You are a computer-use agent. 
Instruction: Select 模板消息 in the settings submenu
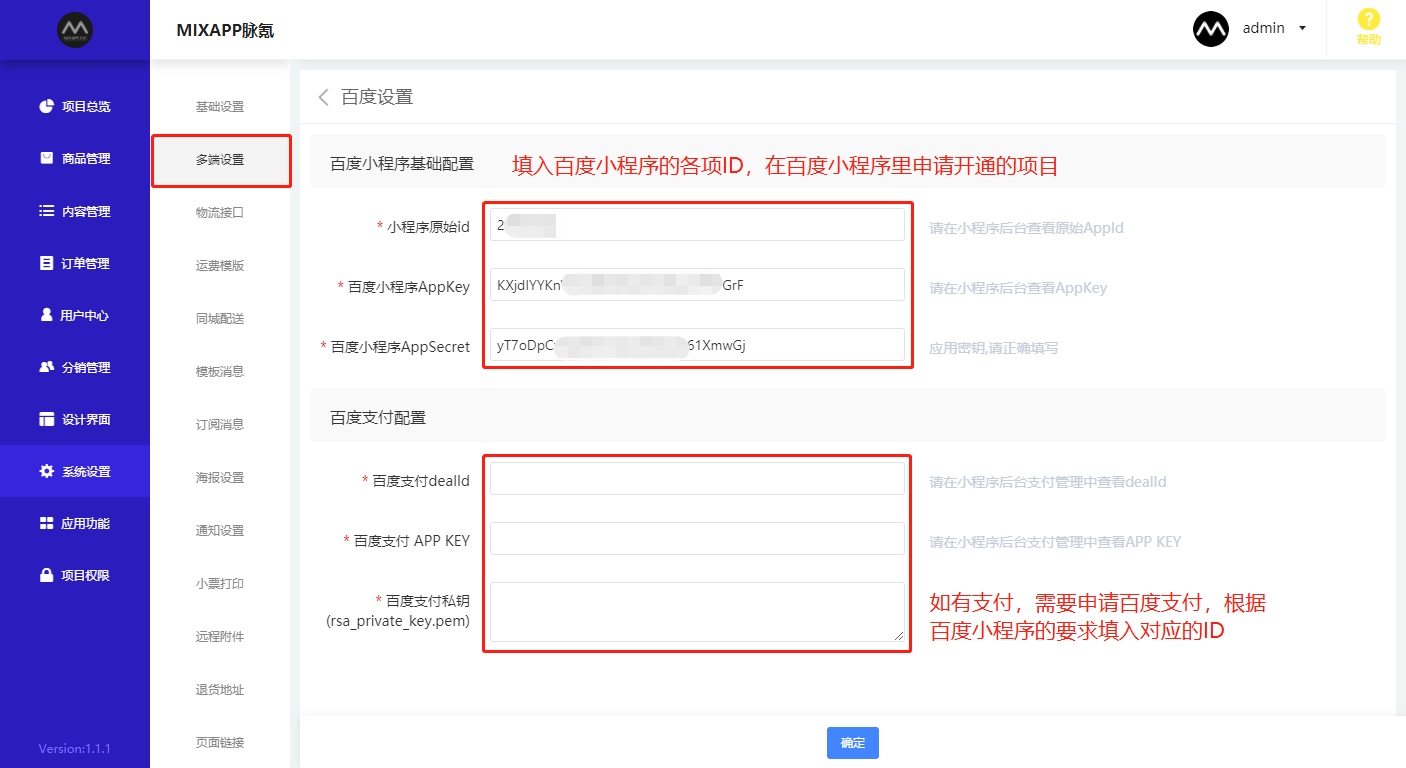pyautogui.click(x=220, y=372)
